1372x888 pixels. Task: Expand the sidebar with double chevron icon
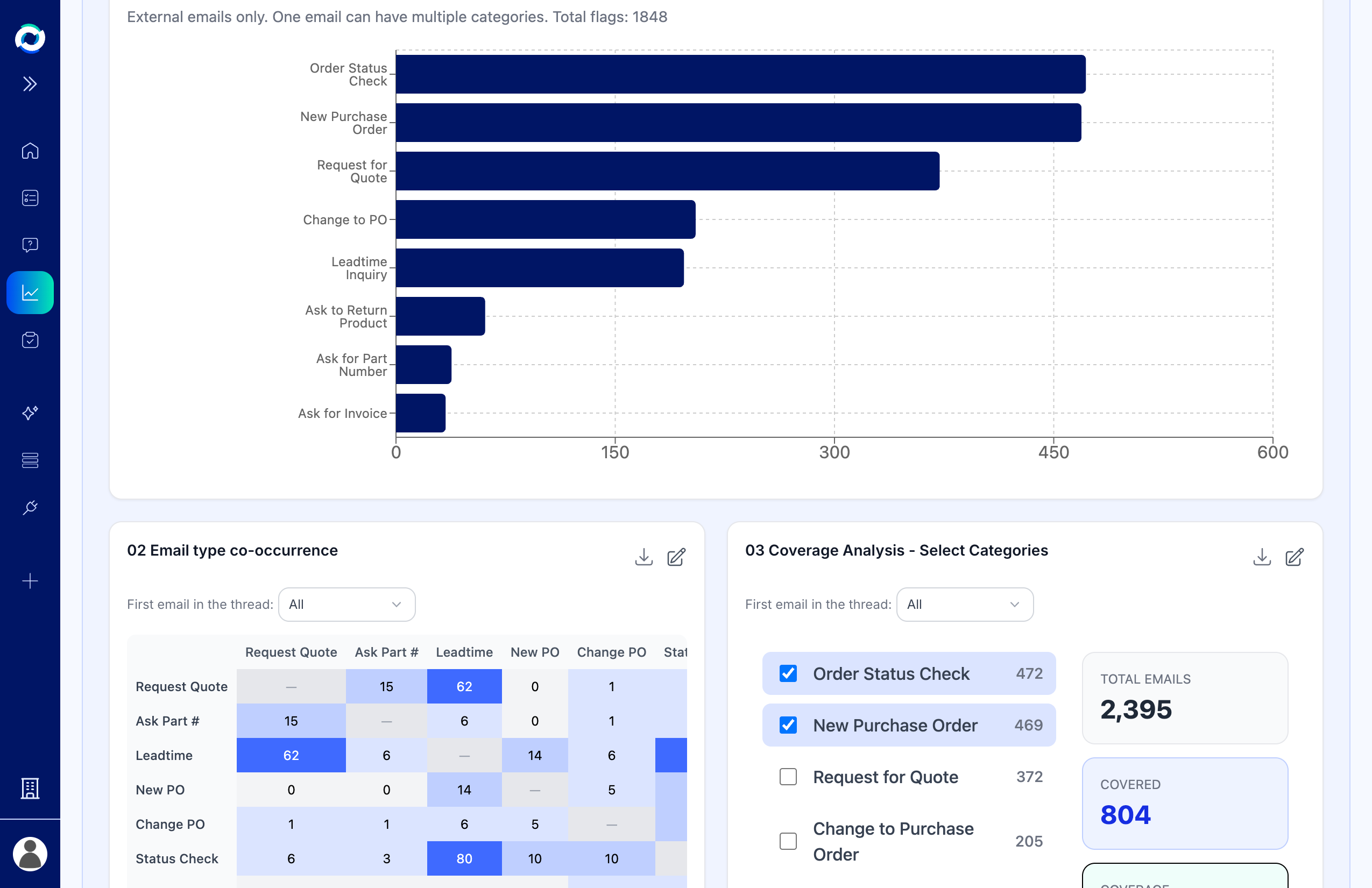[x=30, y=84]
